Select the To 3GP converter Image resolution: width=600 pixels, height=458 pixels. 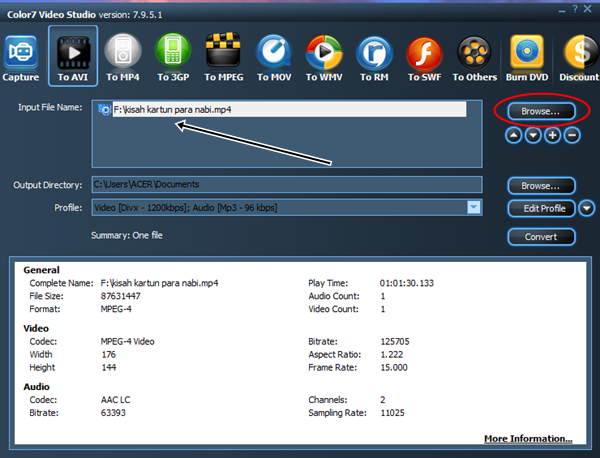(x=173, y=58)
